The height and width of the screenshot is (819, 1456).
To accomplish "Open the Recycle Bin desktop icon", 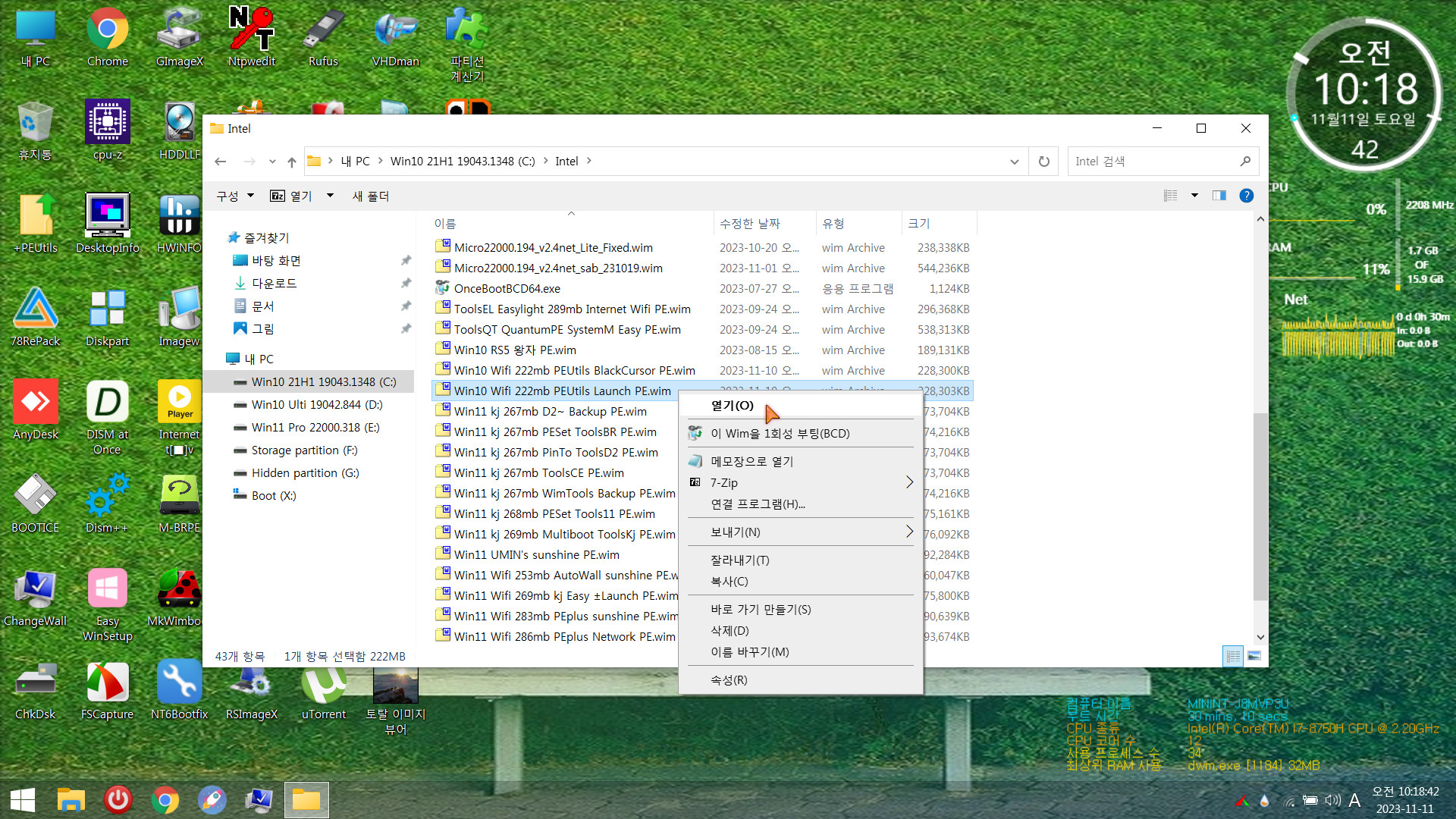I will (35, 130).
